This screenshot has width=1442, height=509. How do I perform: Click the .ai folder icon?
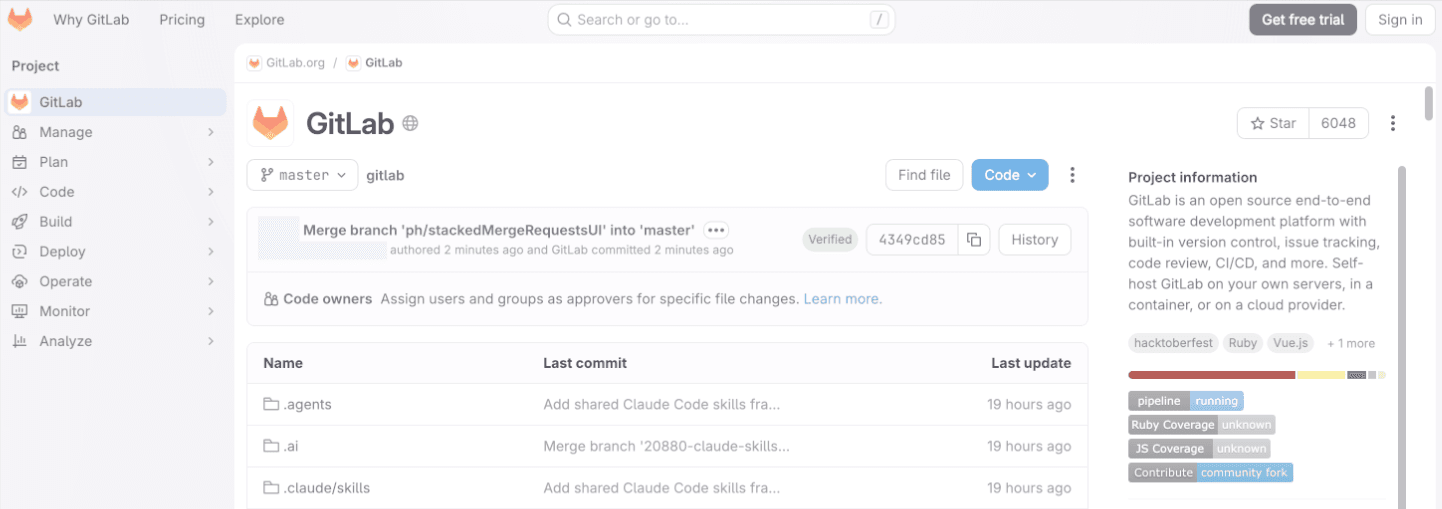270,447
